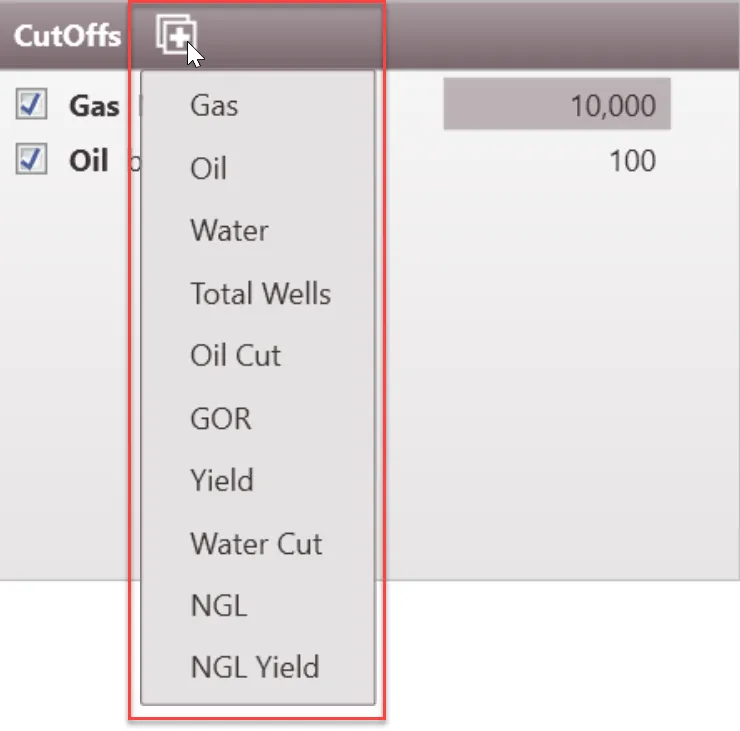Choose GOR from the list
This screenshot has height=731, width=740.
coord(220,418)
